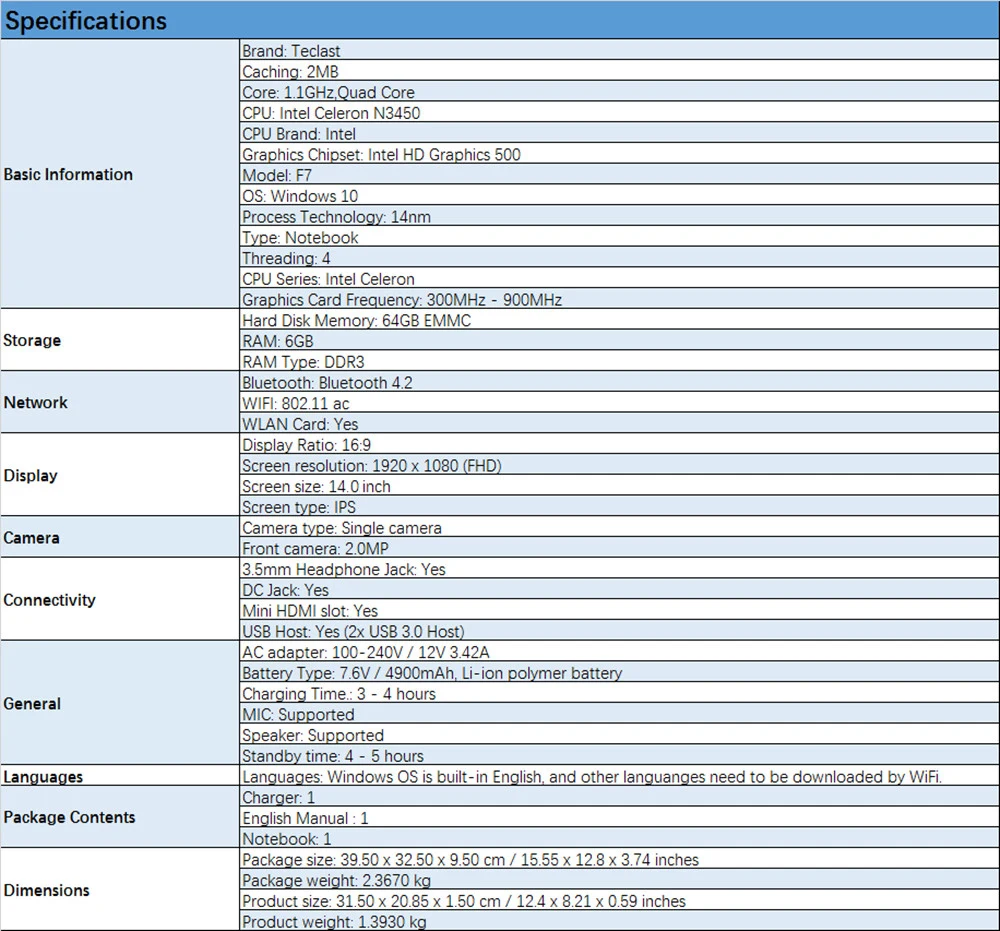The width and height of the screenshot is (1000, 931).
Task: Click the 'Threading: 4' row
Action: coord(619,258)
